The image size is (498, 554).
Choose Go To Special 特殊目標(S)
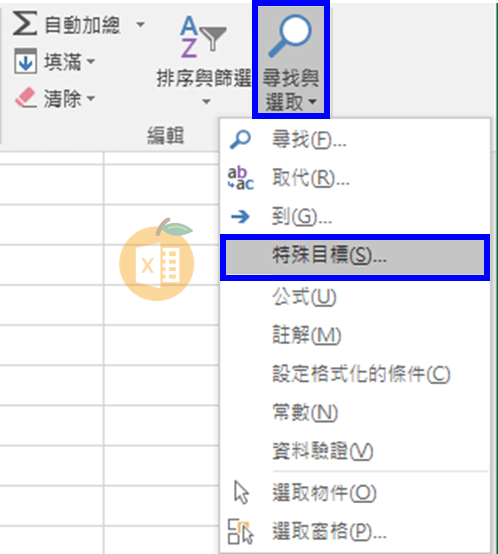pos(355,257)
